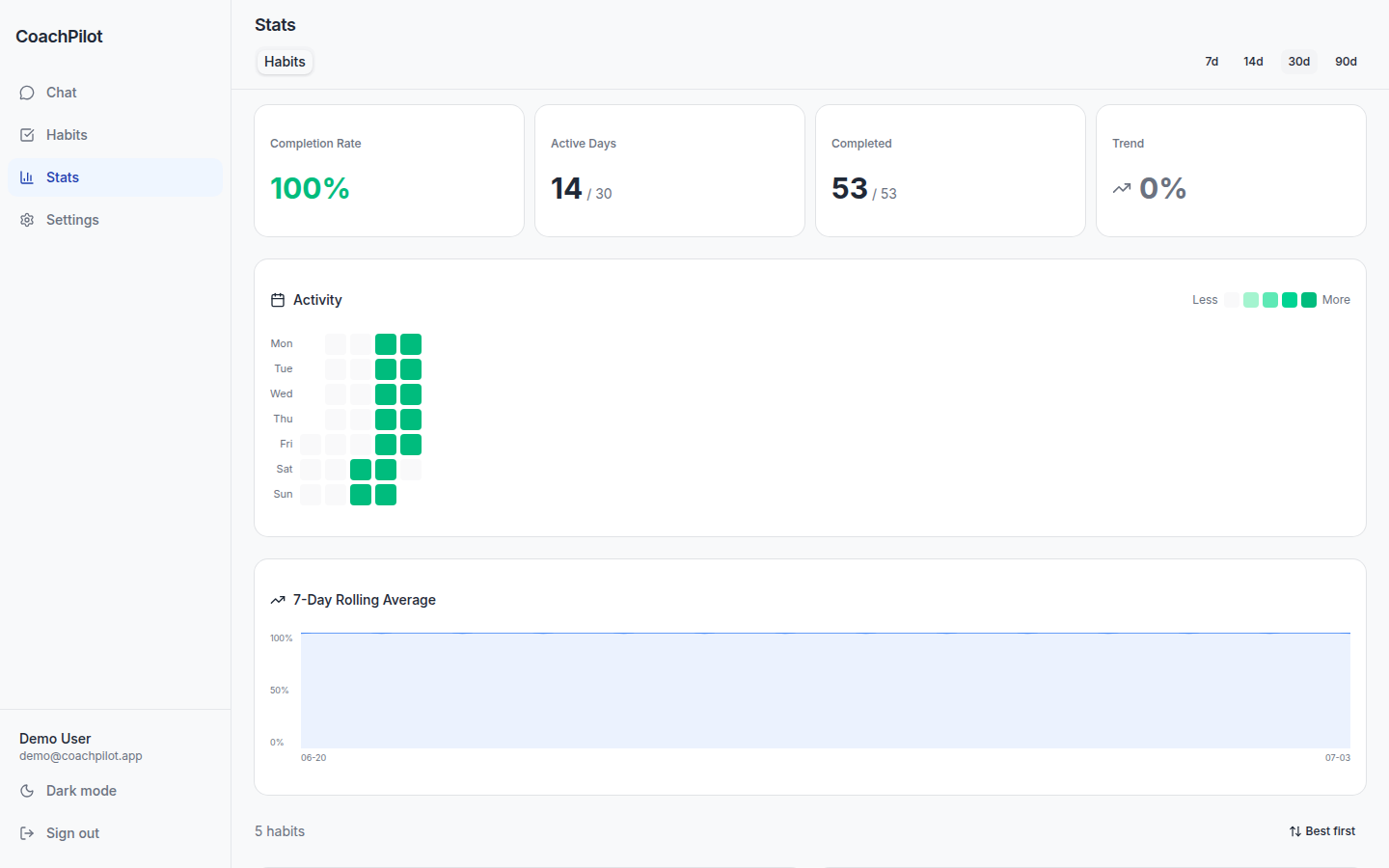1389x868 pixels.
Task: Click the 07-03 chart date label
Action: 1337,758
